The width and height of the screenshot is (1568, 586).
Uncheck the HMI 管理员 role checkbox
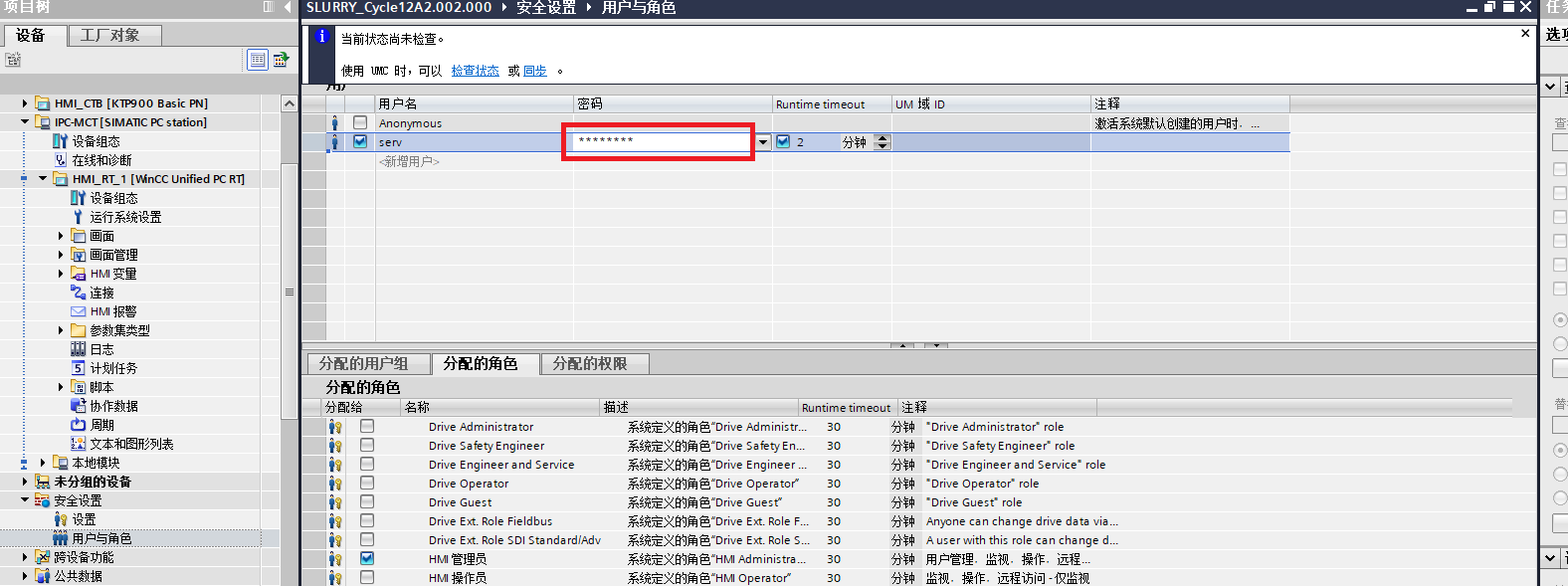367,559
